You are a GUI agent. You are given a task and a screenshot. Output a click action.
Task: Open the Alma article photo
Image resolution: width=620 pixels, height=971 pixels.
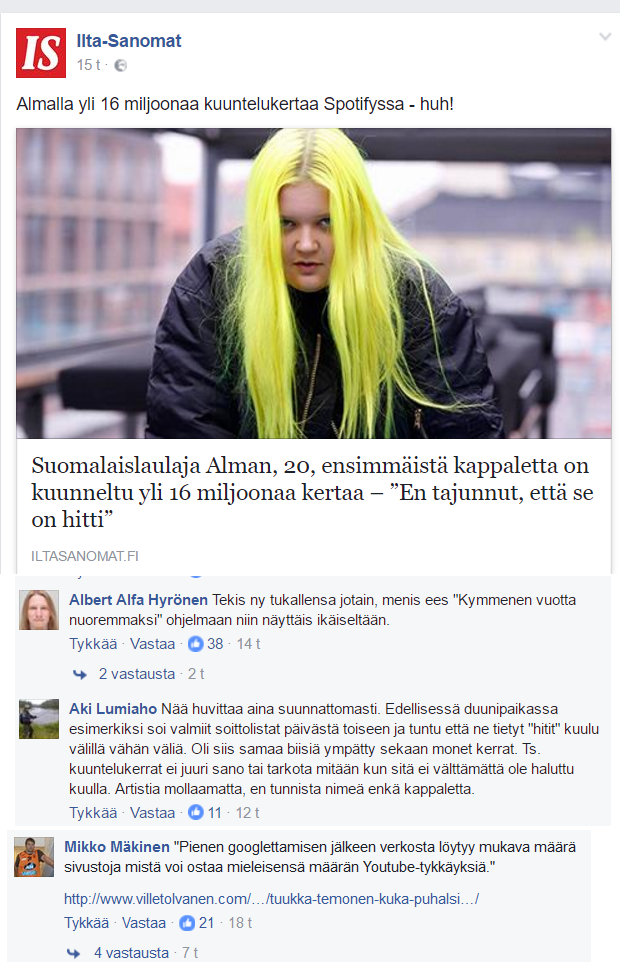[x=313, y=284]
